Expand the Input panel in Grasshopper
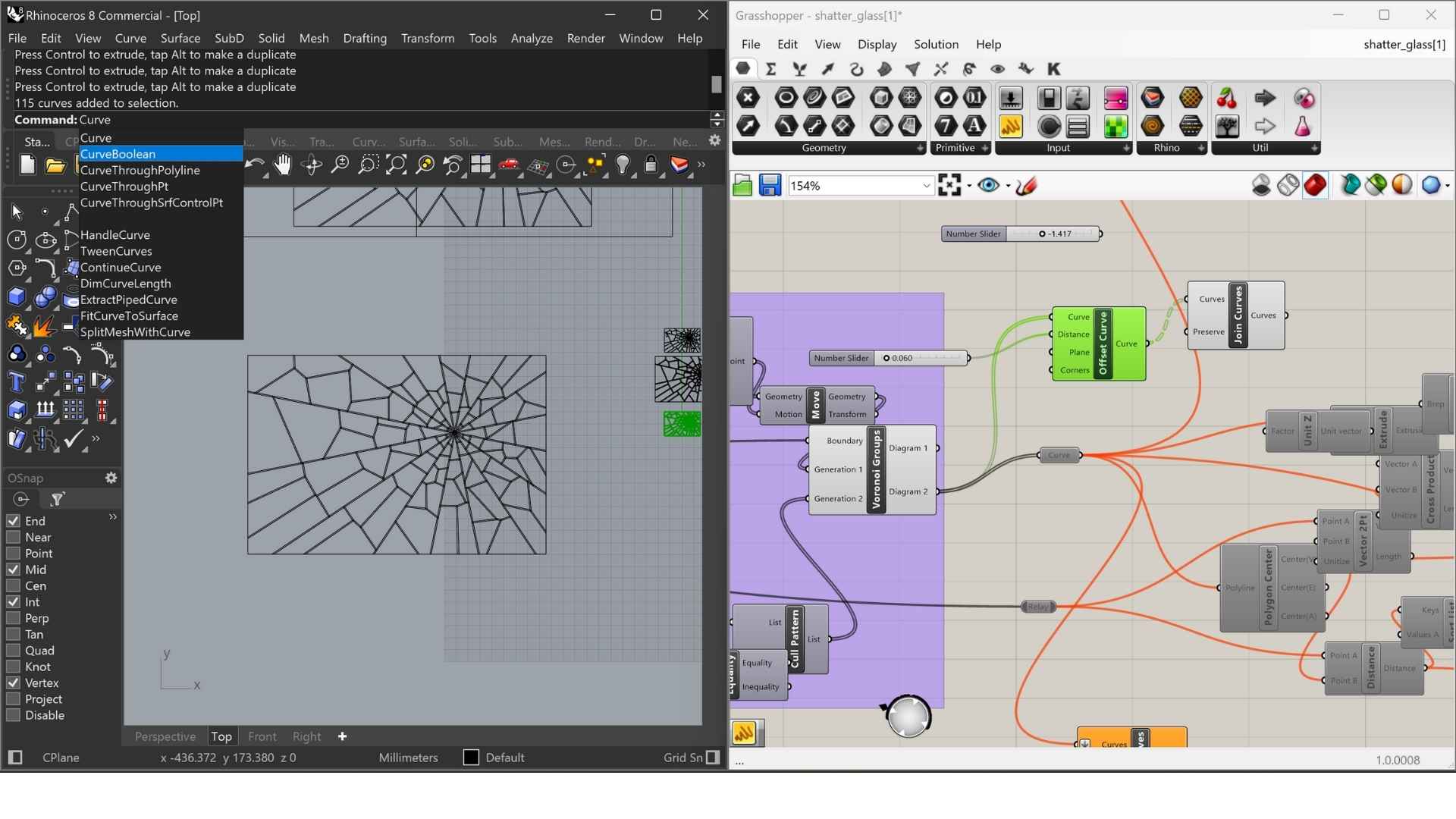The width and height of the screenshot is (1456, 819). 1126,149
